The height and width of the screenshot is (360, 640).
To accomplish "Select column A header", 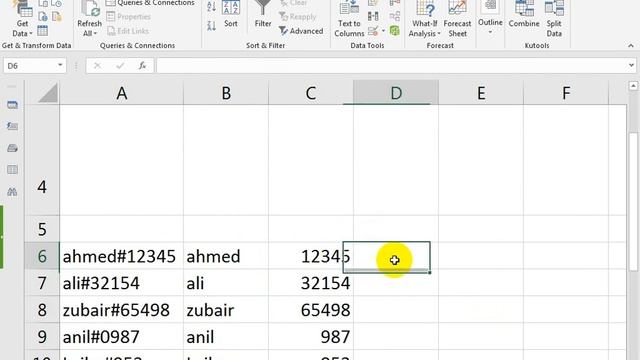I will coord(122,93).
